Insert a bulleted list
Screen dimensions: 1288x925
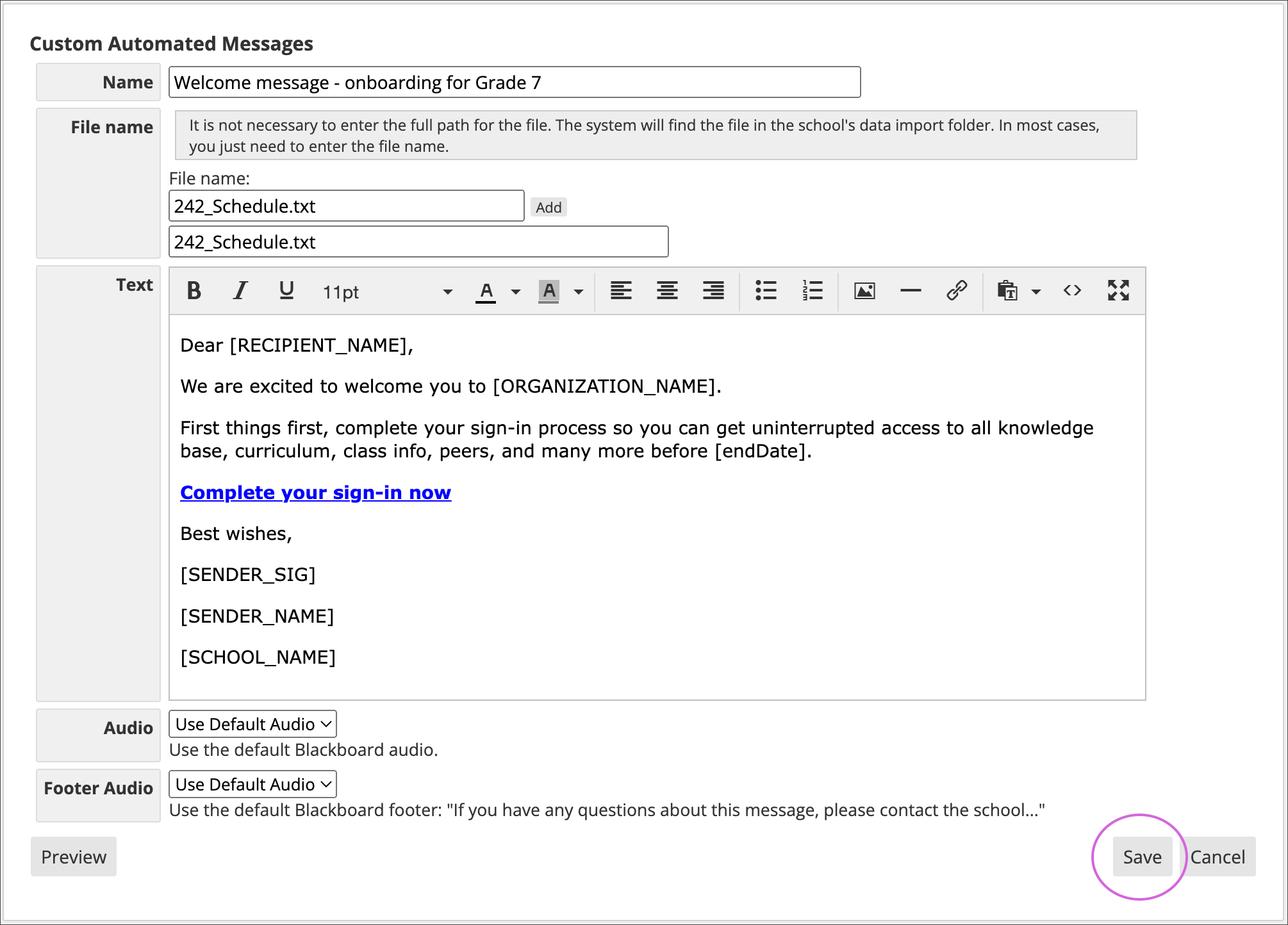(x=766, y=291)
